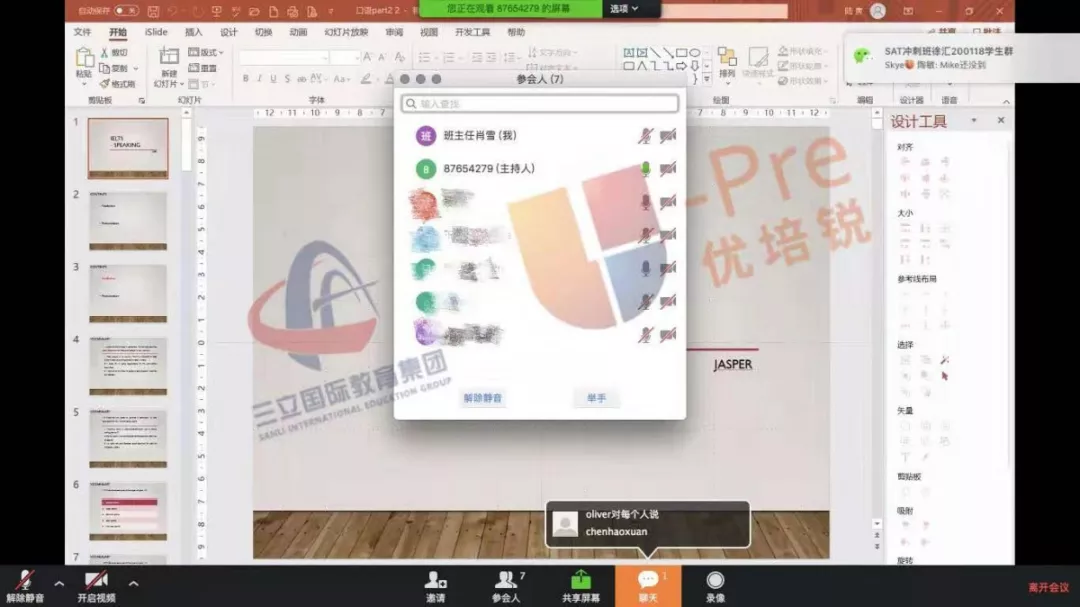
Task: Open the 参会人 participants button in bottom bar
Action: pyautogui.click(x=507, y=586)
